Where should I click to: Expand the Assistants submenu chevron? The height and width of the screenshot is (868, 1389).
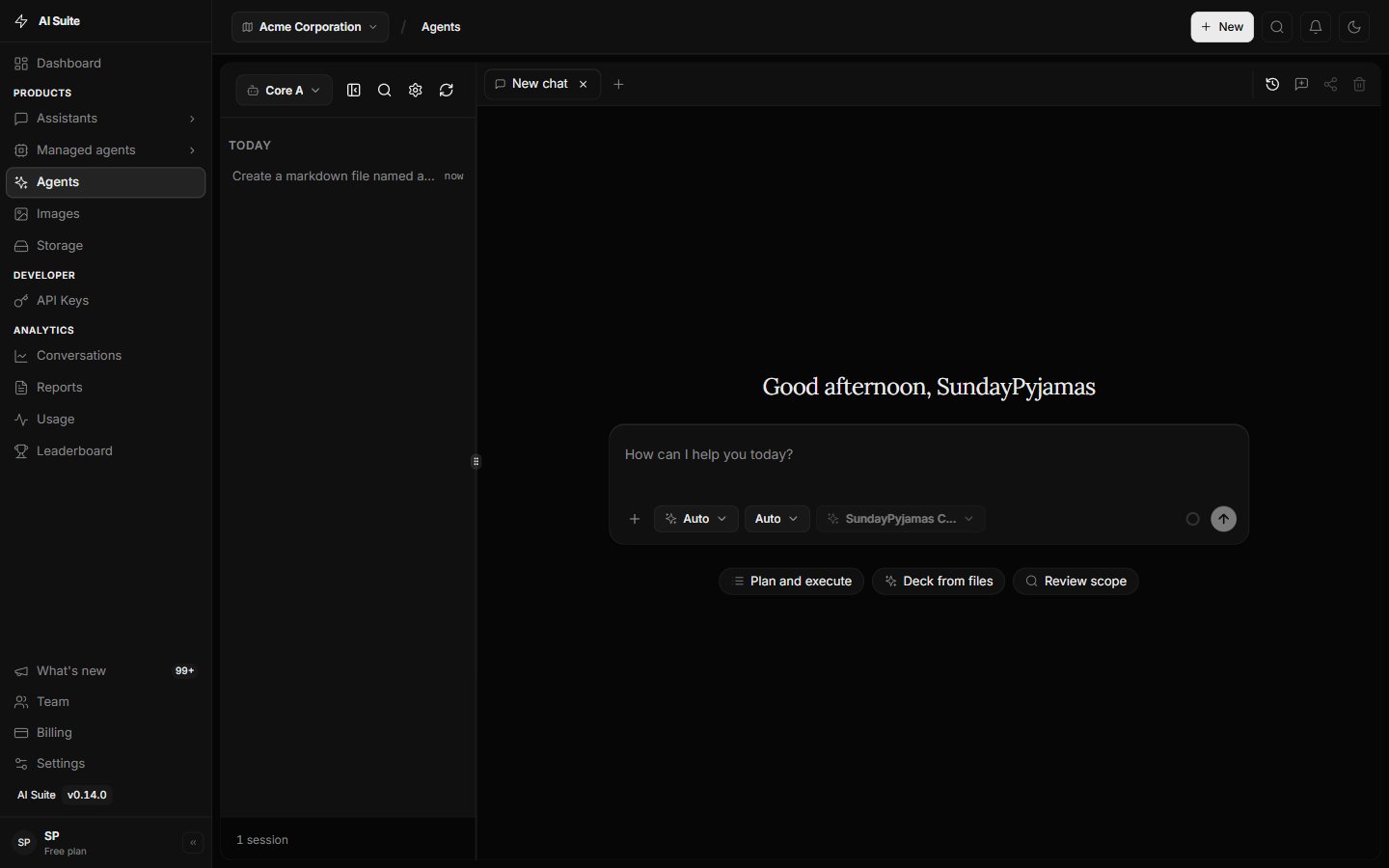(x=192, y=119)
